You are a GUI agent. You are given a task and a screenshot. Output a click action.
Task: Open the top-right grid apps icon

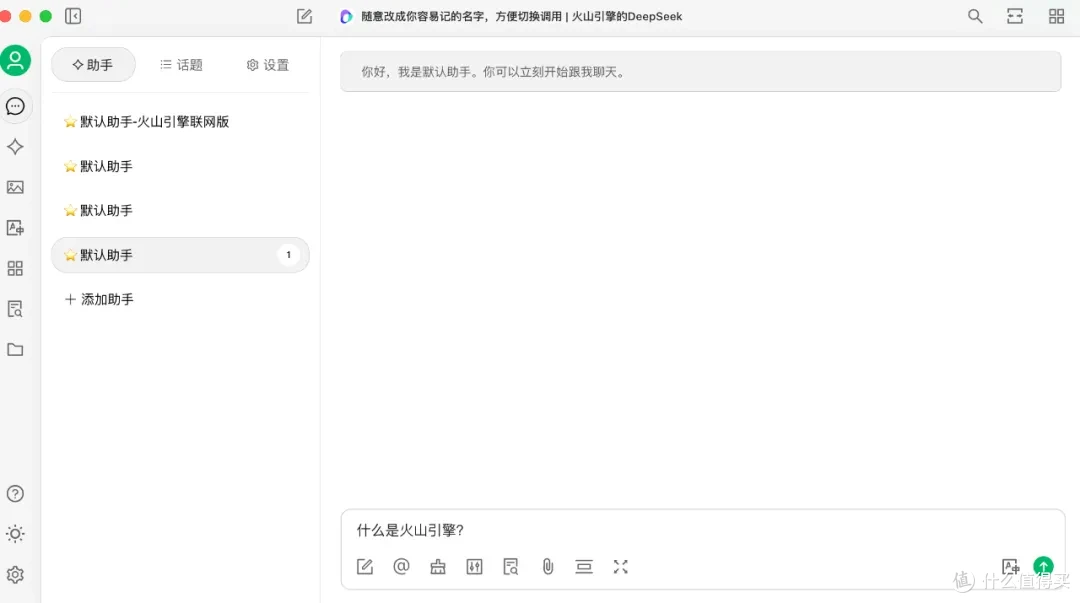coord(1057,16)
